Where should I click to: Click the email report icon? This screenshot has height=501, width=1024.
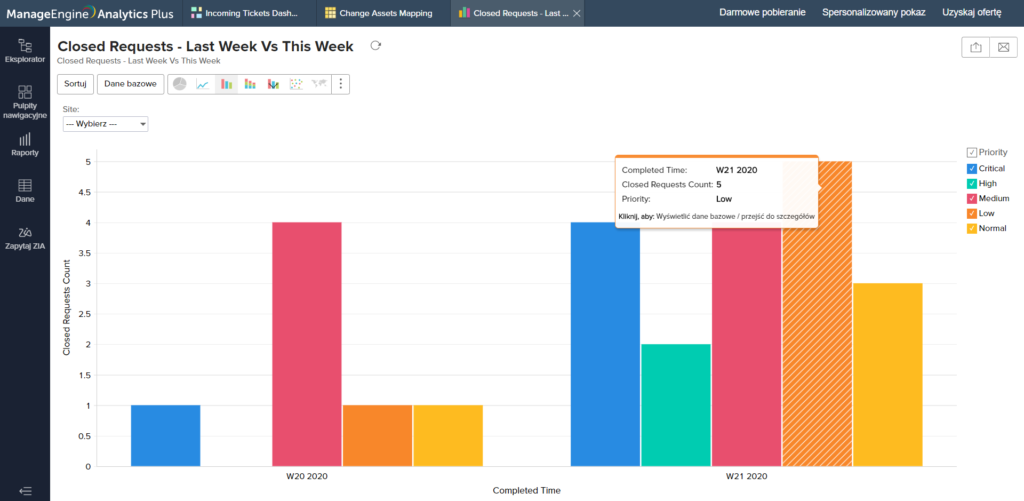pos(1003,48)
